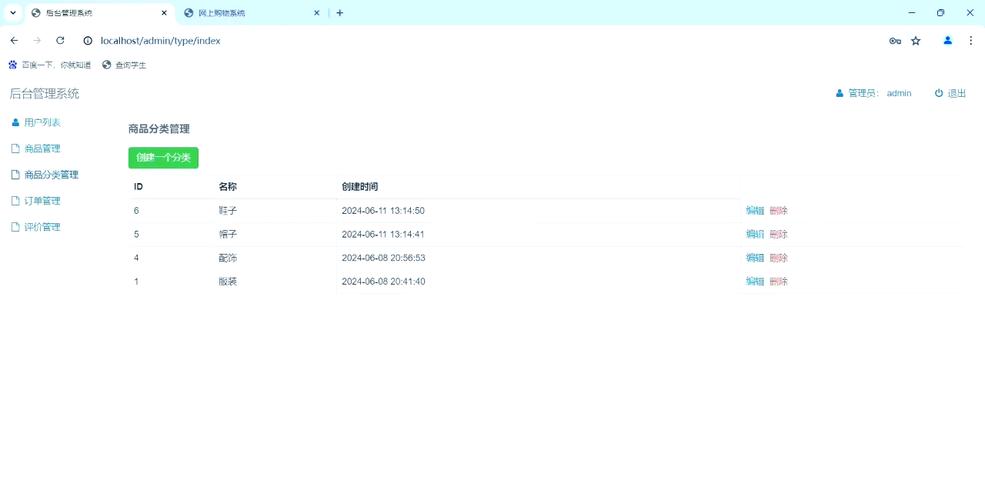985x500 pixels.
Task: Click the 鞋子 name cell
Action: [x=227, y=210]
